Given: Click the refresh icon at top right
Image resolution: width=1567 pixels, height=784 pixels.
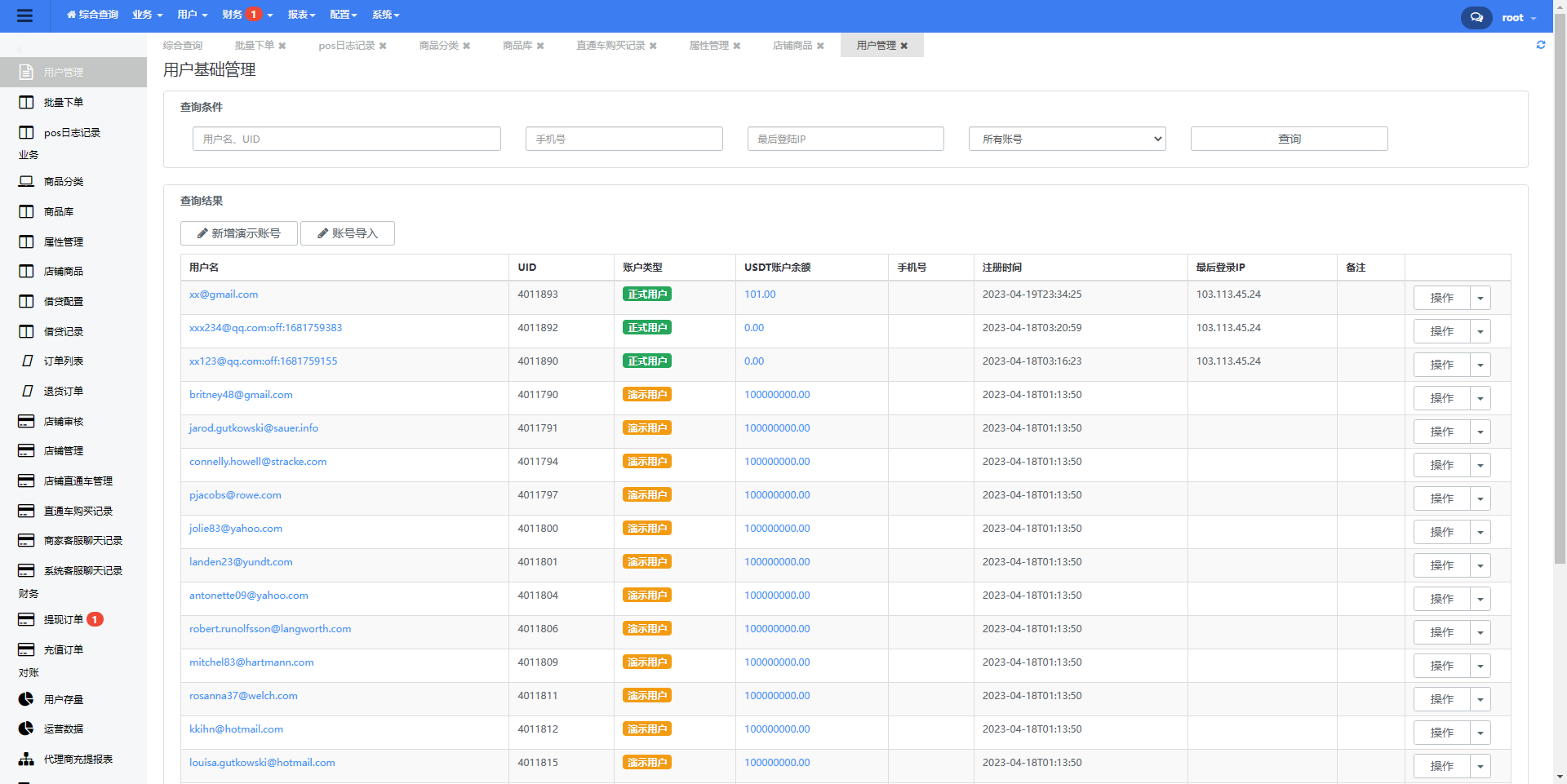Looking at the screenshot, I should (x=1541, y=45).
